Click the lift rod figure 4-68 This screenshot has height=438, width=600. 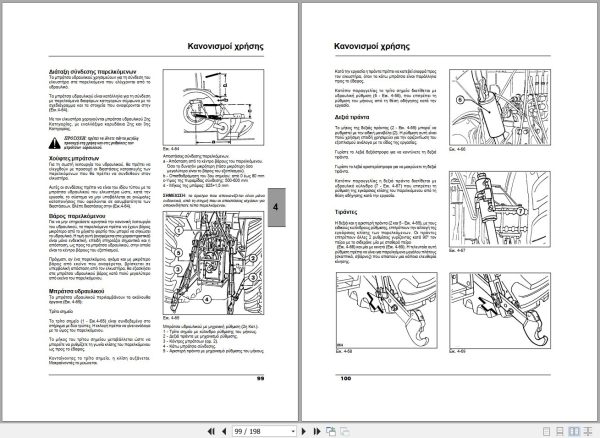pyautogui.click(x=386, y=310)
